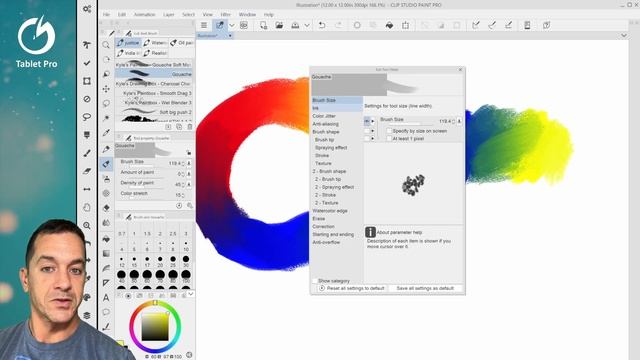Expand the collapsed command bar chevron at right

click(624, 36)
